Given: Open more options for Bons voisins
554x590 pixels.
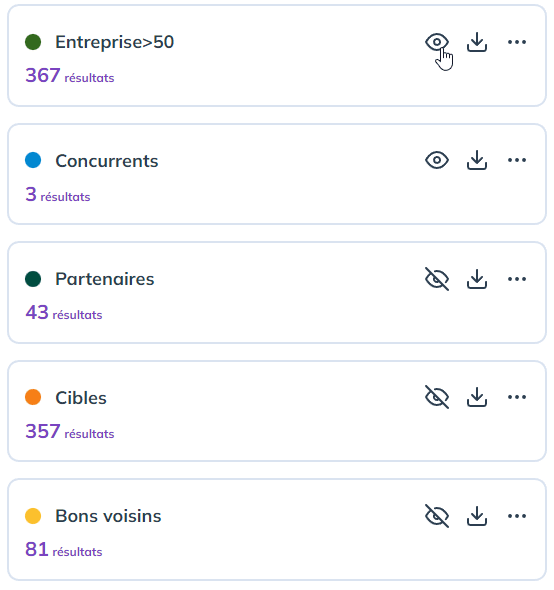Looking at the screenshot, I should click(x=517, y=516).
